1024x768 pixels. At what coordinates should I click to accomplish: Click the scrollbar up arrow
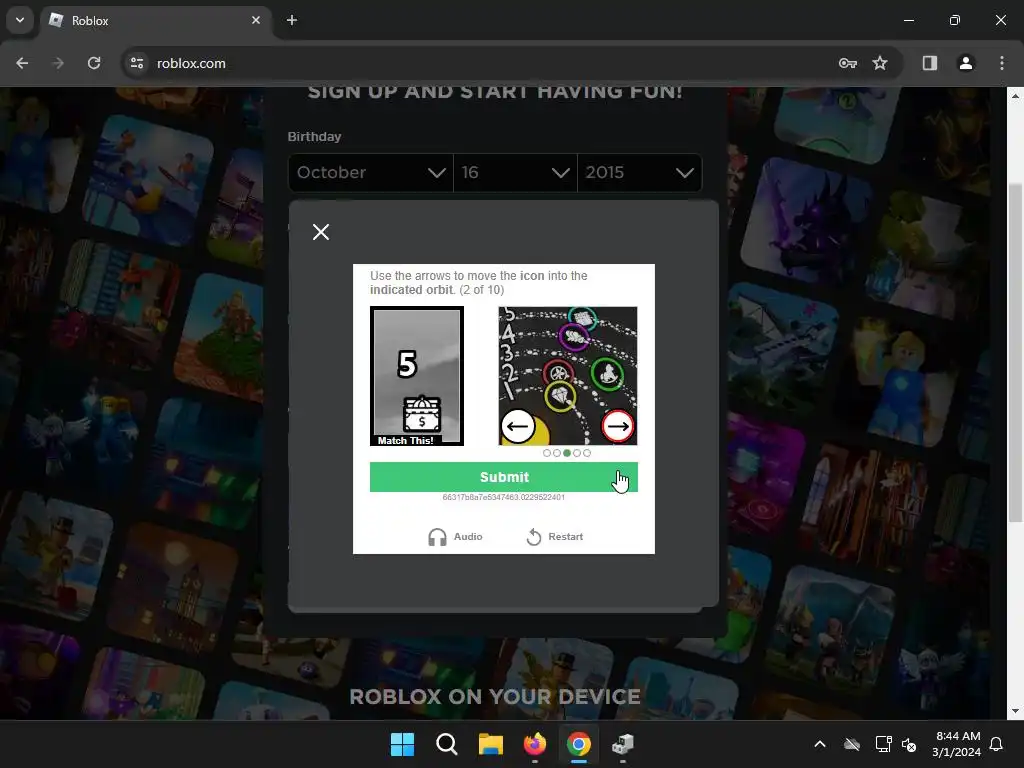[1015, 95]
